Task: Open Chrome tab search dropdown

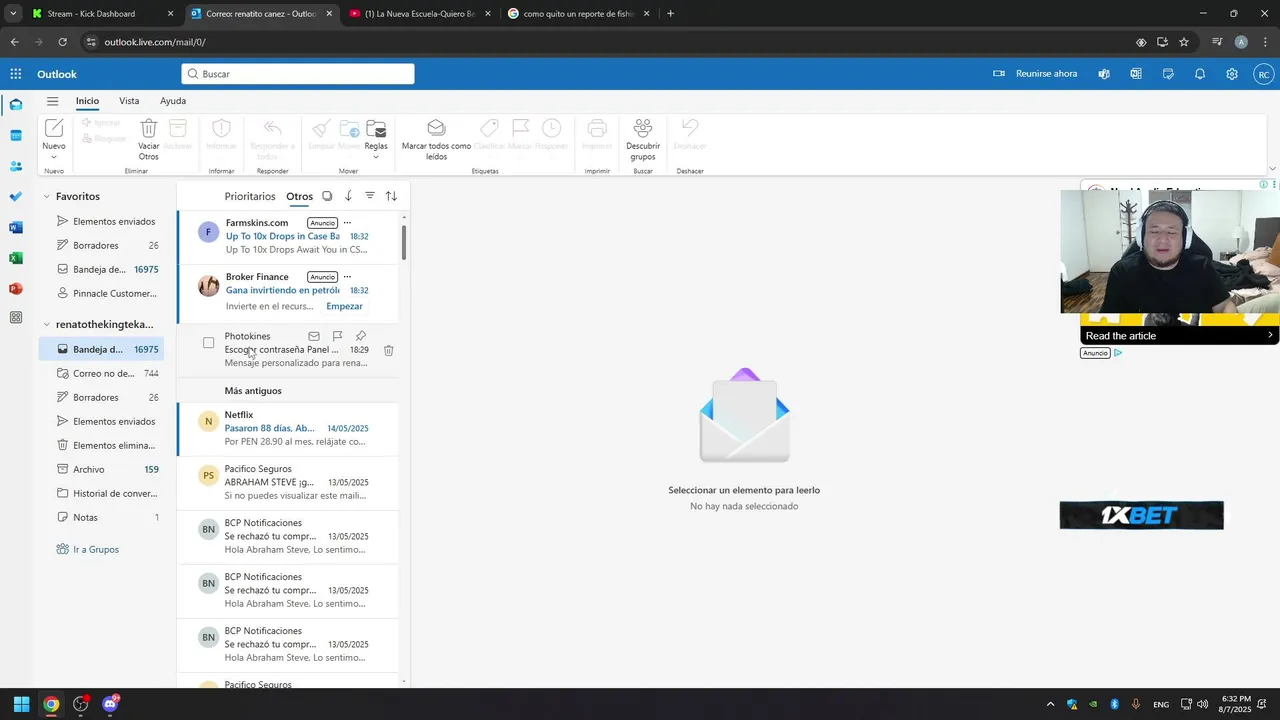Action: [13, 14]
